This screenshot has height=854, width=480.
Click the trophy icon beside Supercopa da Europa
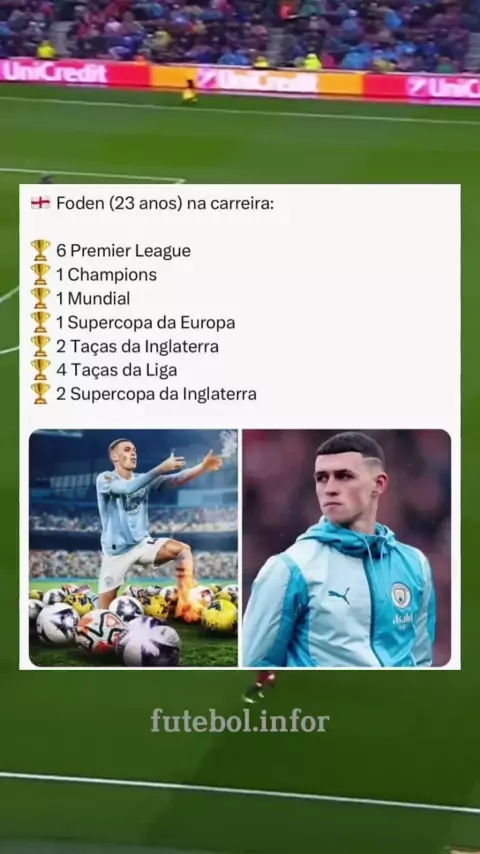40,322
